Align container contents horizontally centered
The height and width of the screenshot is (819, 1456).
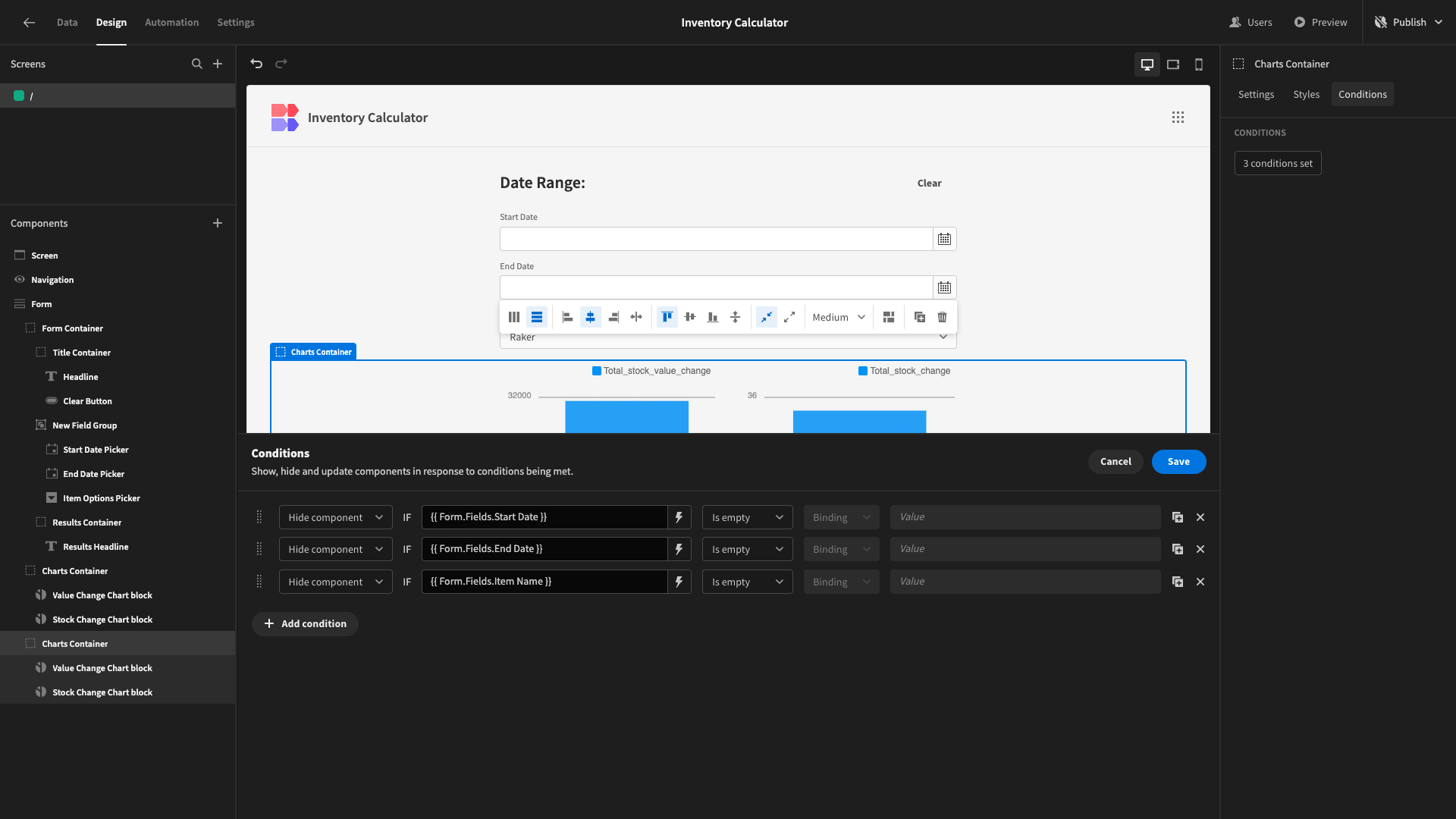tap(591, 317)
